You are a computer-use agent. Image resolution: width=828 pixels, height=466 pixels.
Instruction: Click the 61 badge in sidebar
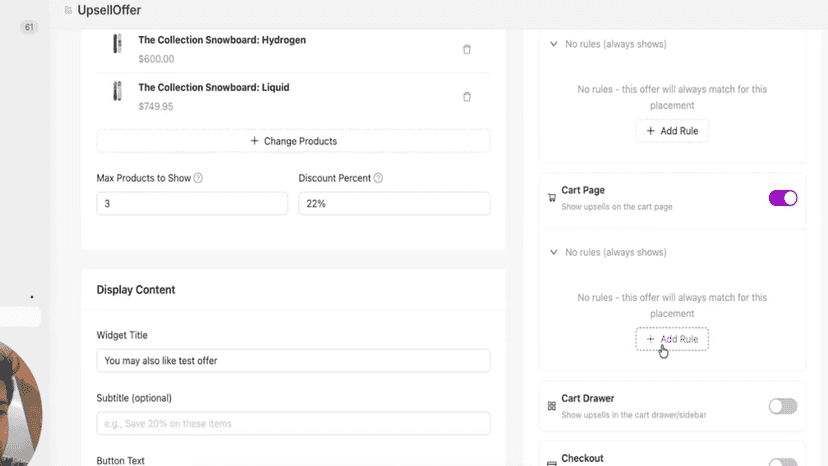[29, 27]
